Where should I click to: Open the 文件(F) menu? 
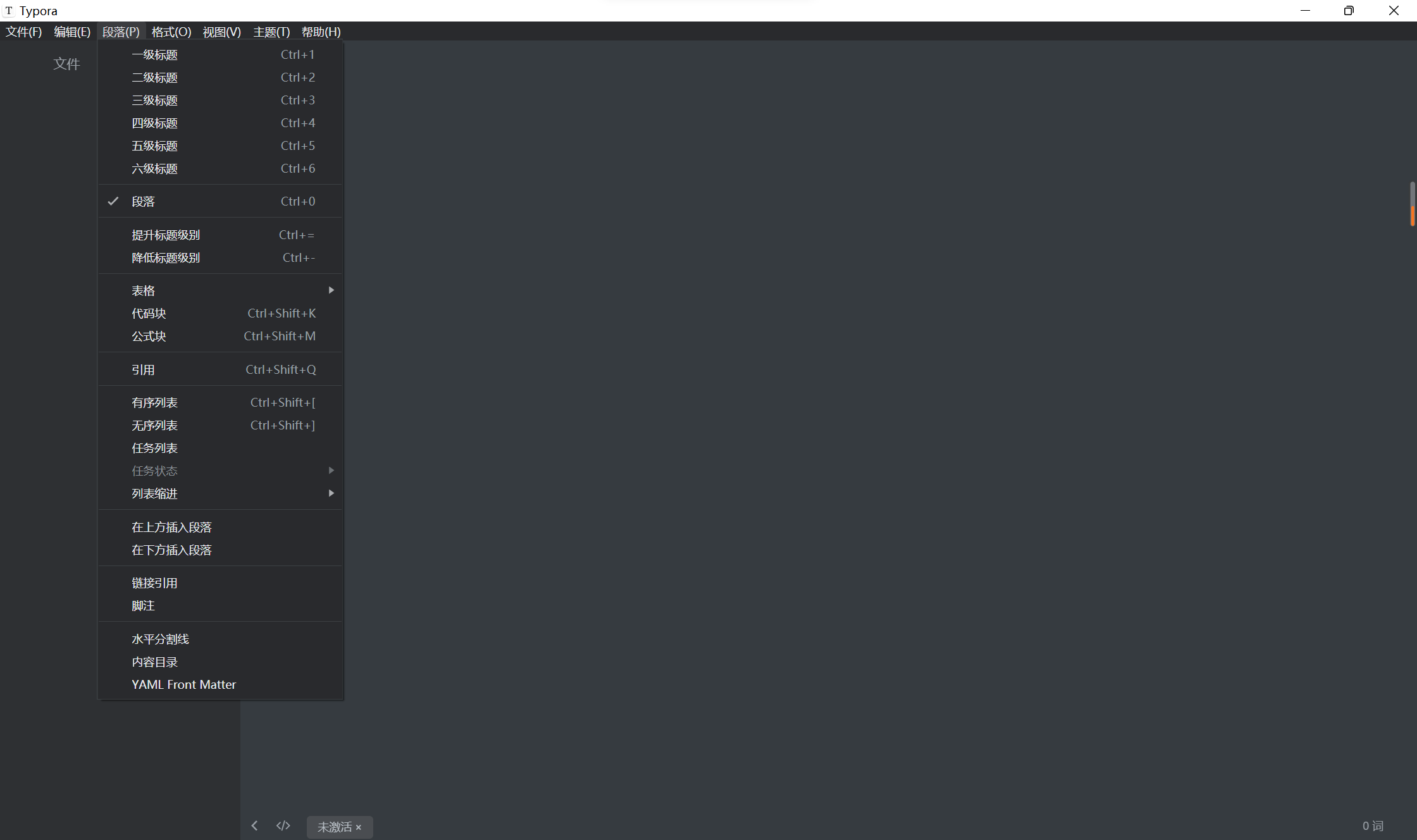[x=24, y=32]
